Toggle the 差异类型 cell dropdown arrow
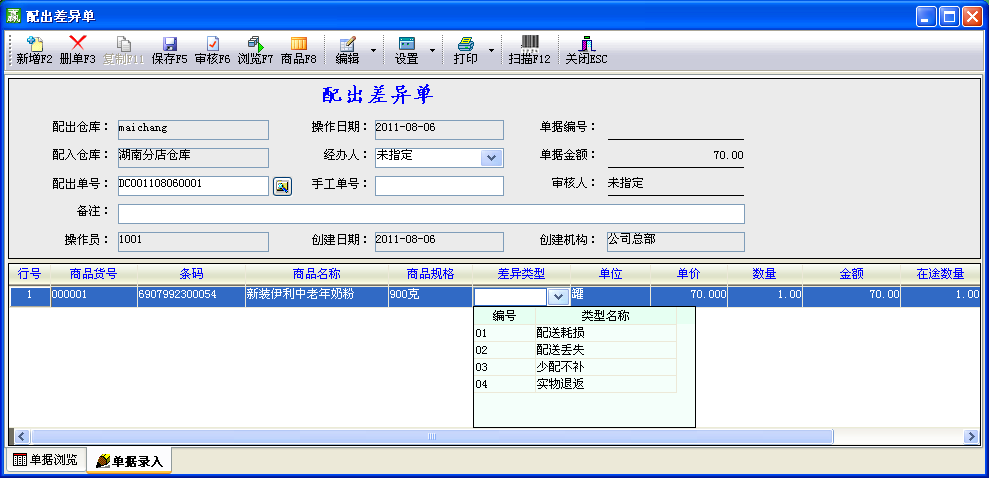 click(x=558, y=296)
